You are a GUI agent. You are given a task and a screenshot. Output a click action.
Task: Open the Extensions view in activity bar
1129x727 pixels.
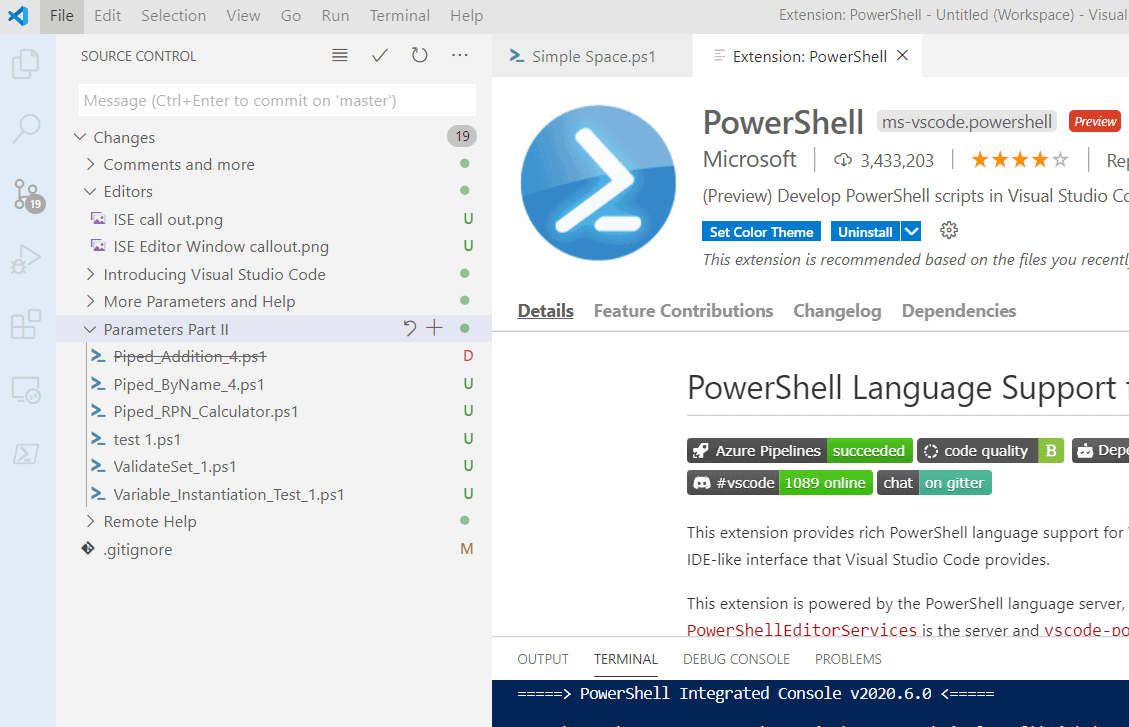[x=27, y=324]
